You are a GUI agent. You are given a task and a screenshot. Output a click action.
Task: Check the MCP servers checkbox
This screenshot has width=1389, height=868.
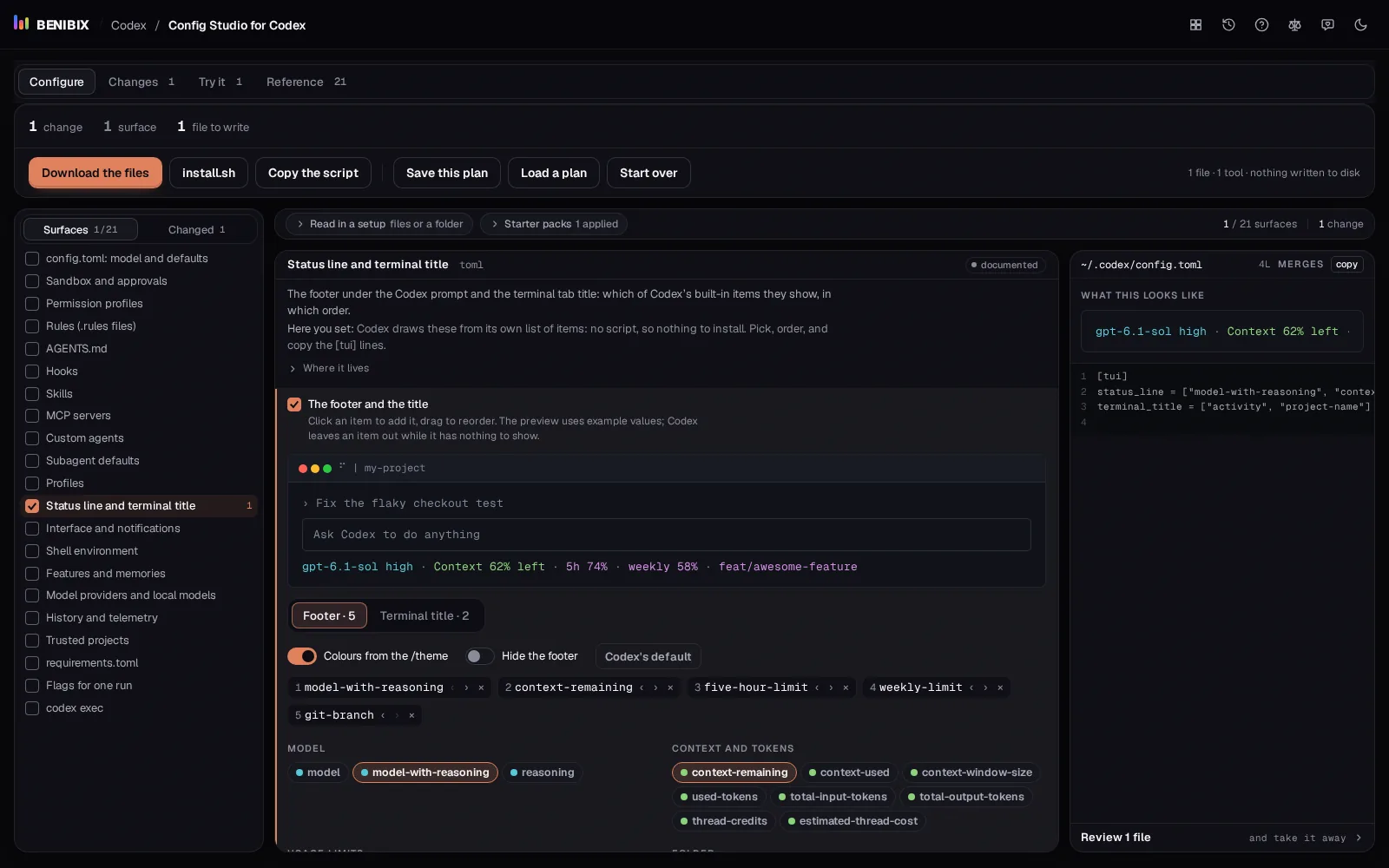(x=32, y=416)
